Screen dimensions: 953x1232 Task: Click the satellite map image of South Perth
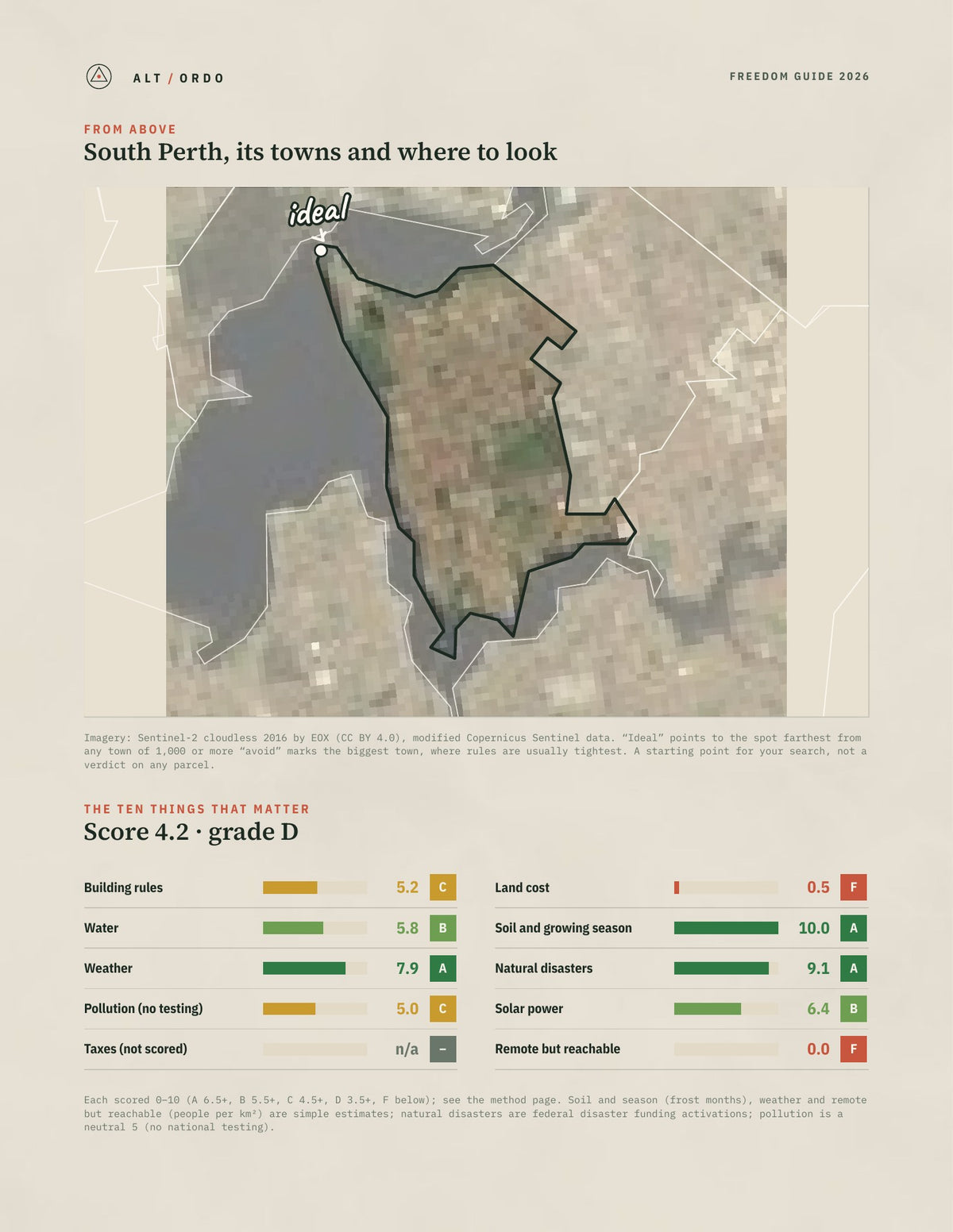[x=476, y=452]
